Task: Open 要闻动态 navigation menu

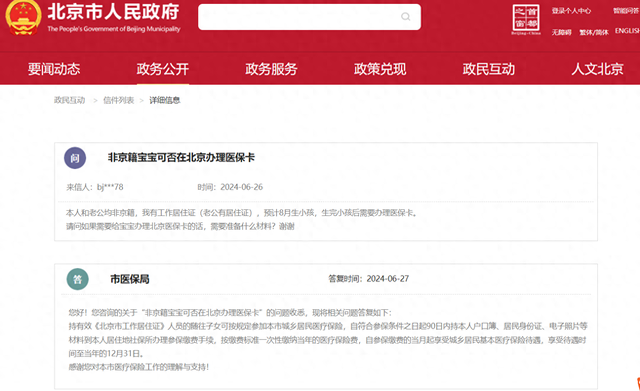Action: click(x=54, y=69)
